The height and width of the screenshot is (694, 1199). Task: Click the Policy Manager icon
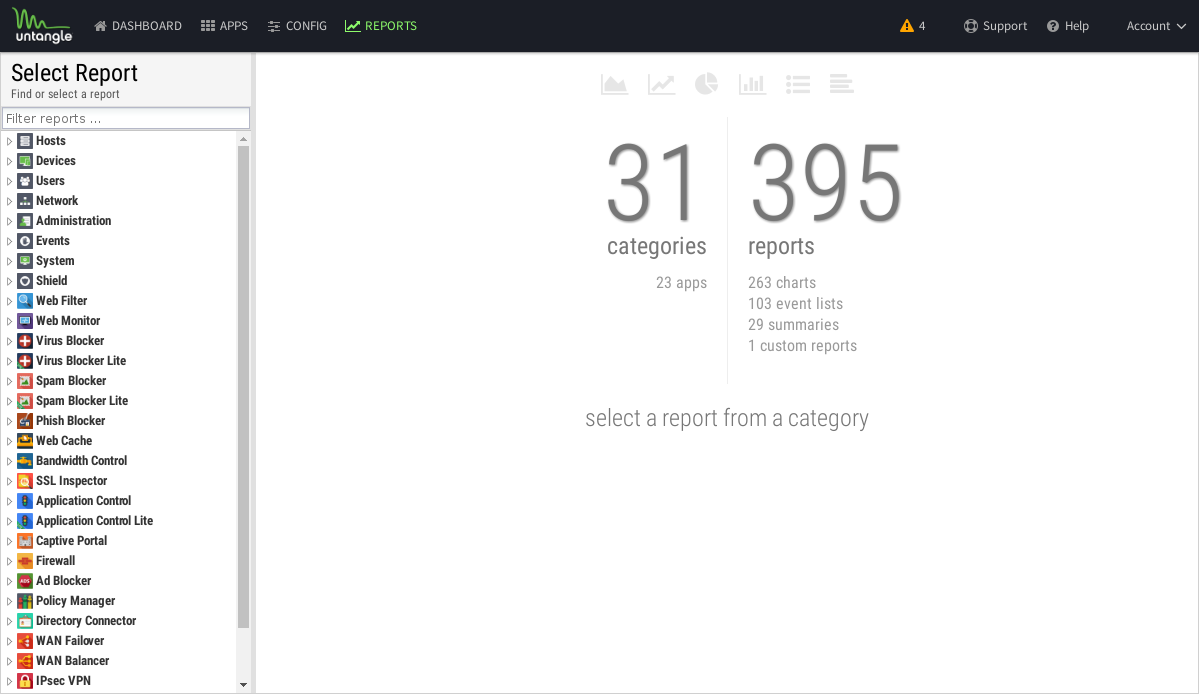[25, 601]
